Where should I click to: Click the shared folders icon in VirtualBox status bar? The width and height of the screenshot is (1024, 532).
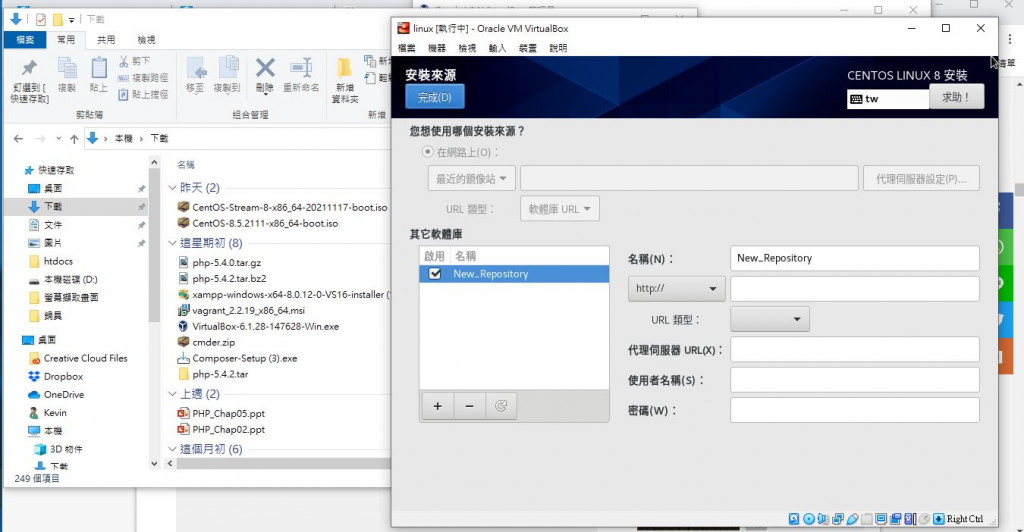[867, 519]
